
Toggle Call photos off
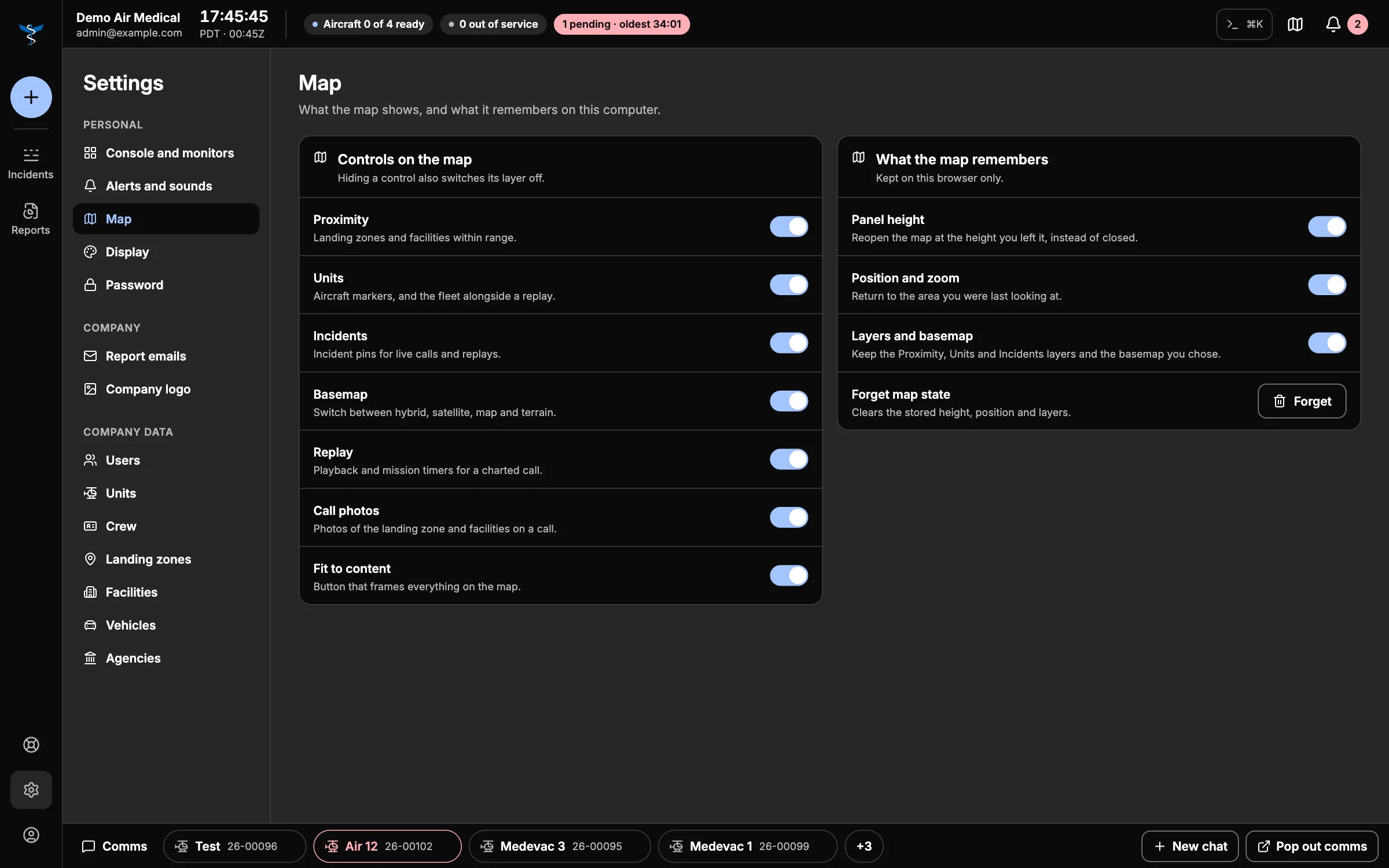tap(789, 517)
